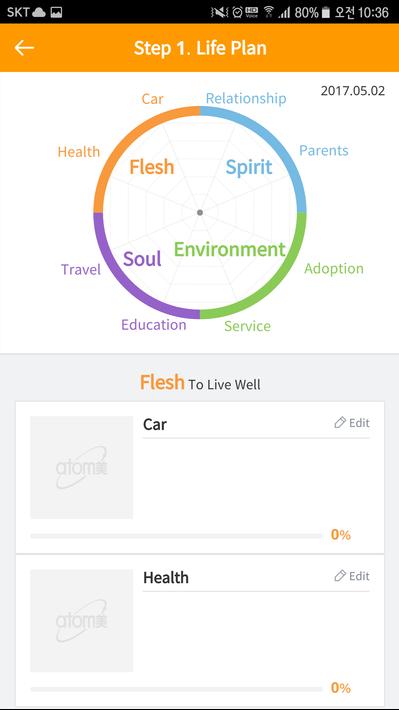
Task: Select the Spirit quadrant in chart
Action: 249,167
